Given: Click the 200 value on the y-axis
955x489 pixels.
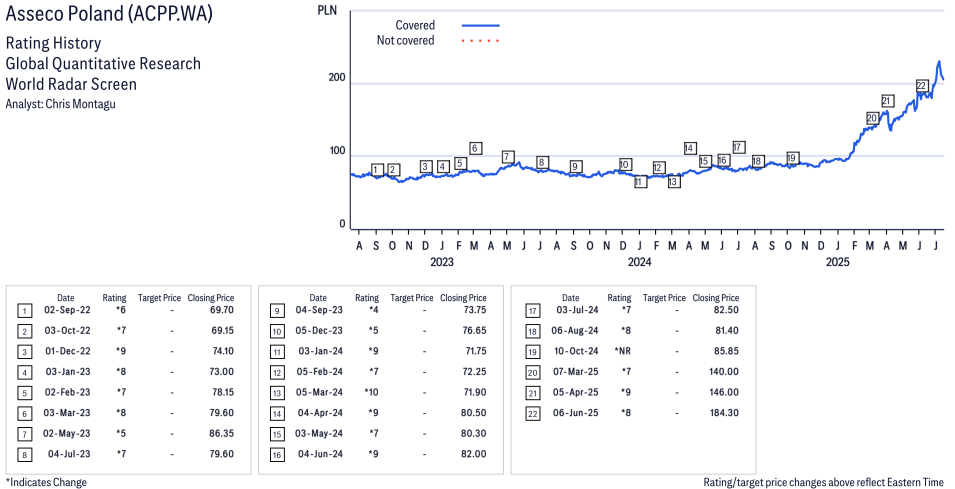Looking at the screenshot, I should point(337,77).
